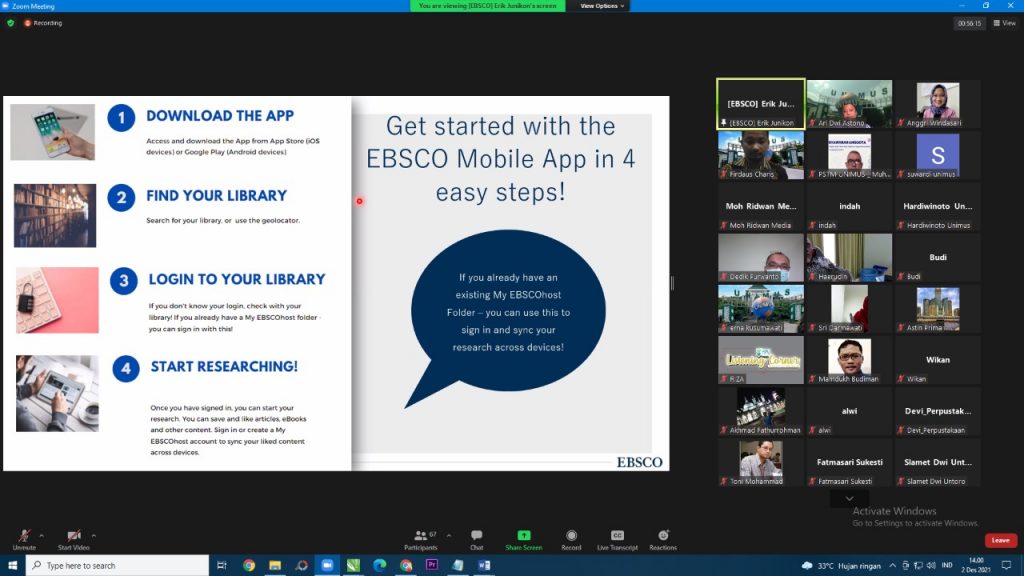
Task: Click the Windows taskbar search box
Action: (x=118, y=565)
